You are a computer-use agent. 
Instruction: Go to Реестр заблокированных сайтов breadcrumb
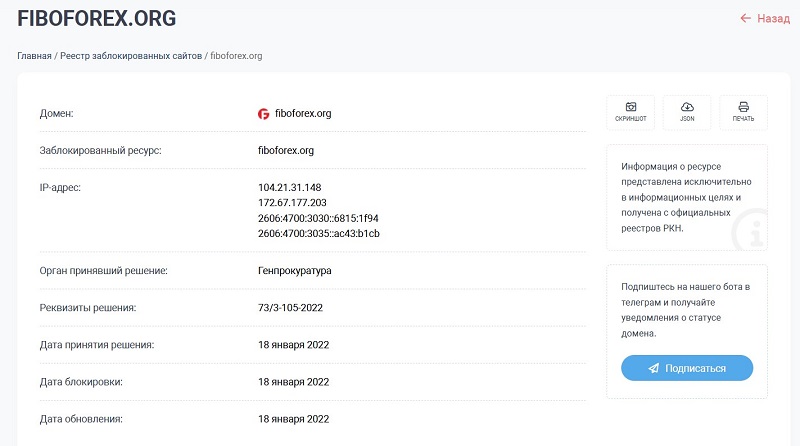[x=131, y=56]
